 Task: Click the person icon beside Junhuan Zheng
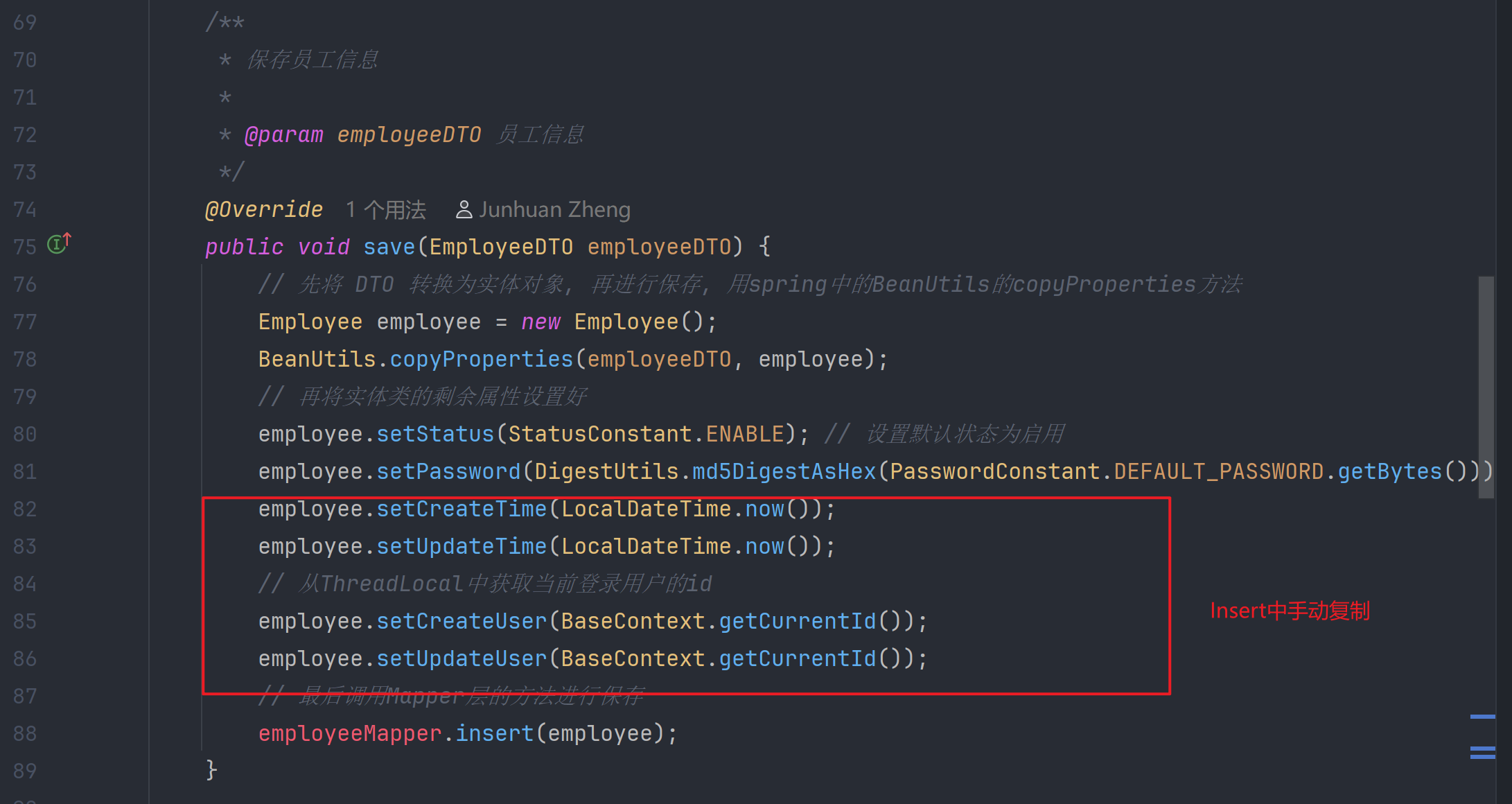(x=464, y=209)
